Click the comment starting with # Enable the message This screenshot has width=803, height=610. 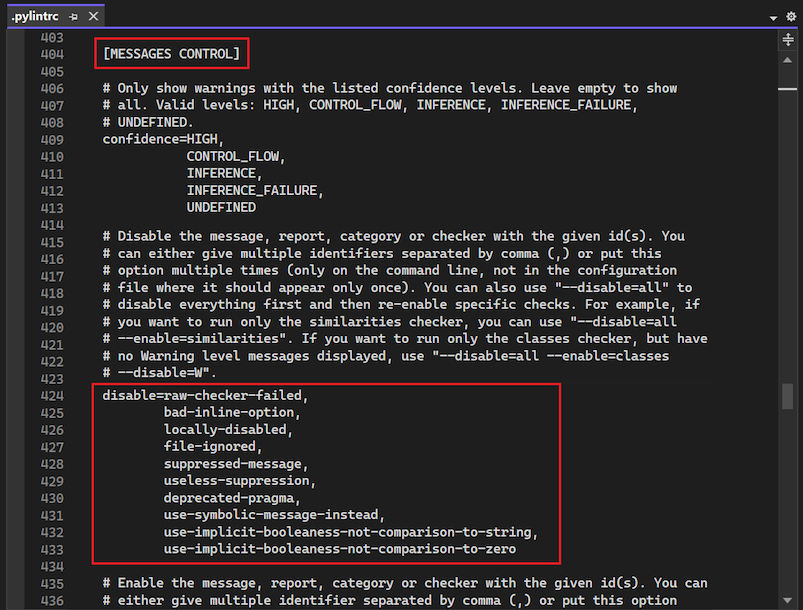coord(300,582)
